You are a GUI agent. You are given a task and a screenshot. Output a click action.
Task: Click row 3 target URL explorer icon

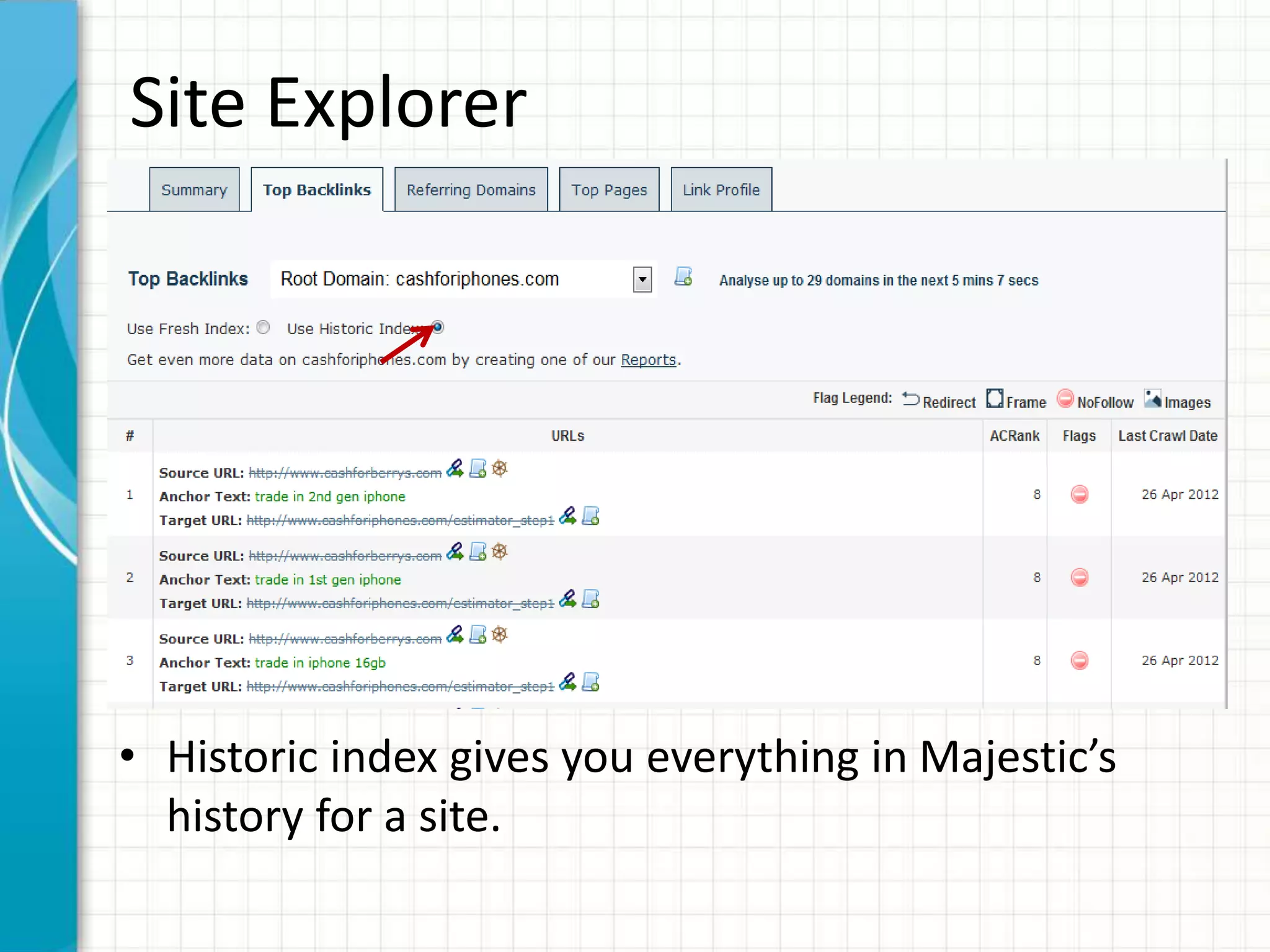567,682
